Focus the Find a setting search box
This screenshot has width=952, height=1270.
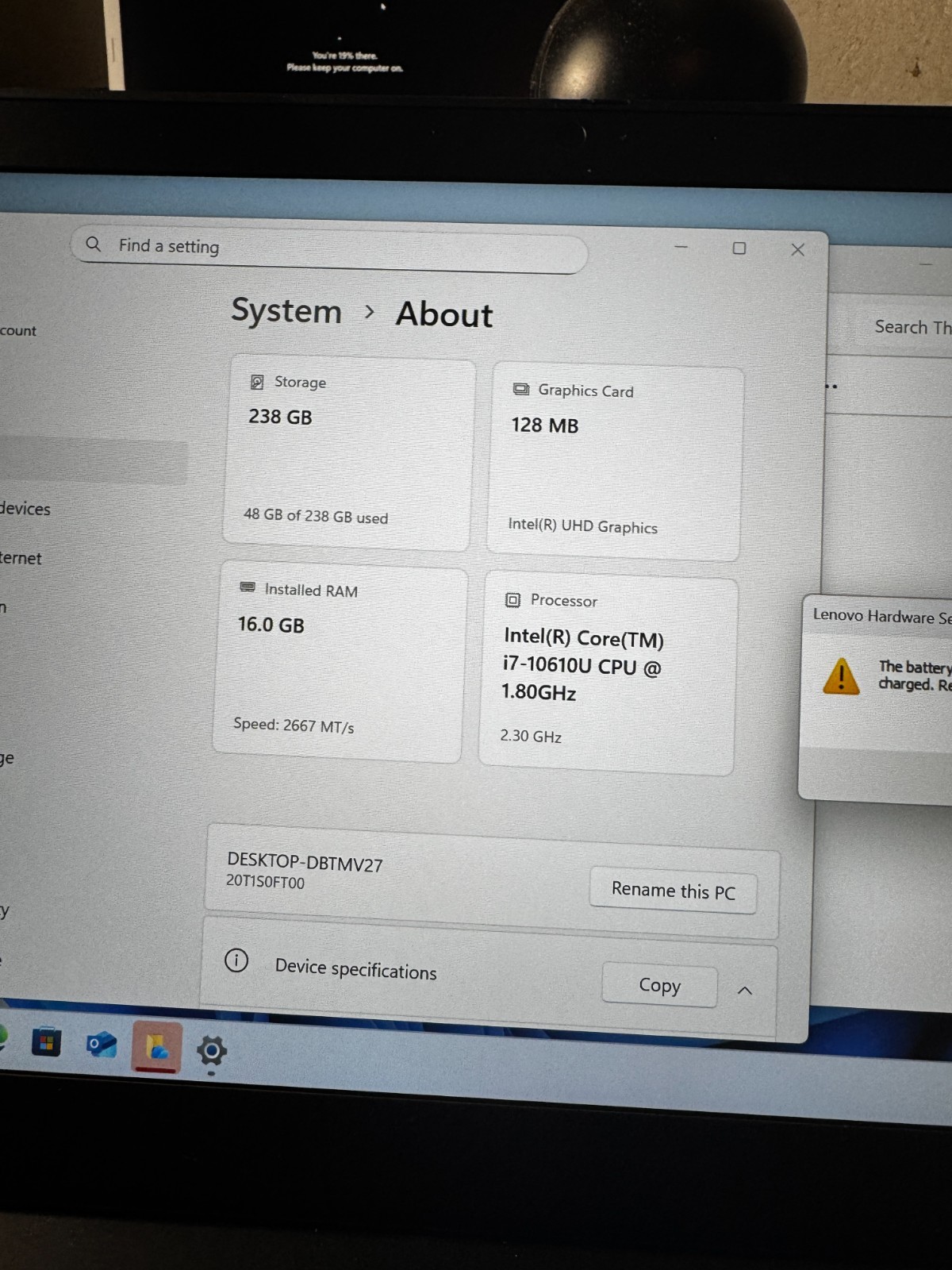click(329, 249)
